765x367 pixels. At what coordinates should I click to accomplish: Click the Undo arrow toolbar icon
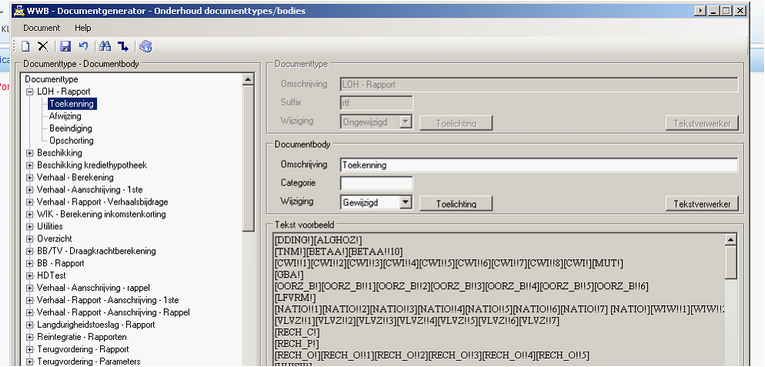[x=83, y=46]
